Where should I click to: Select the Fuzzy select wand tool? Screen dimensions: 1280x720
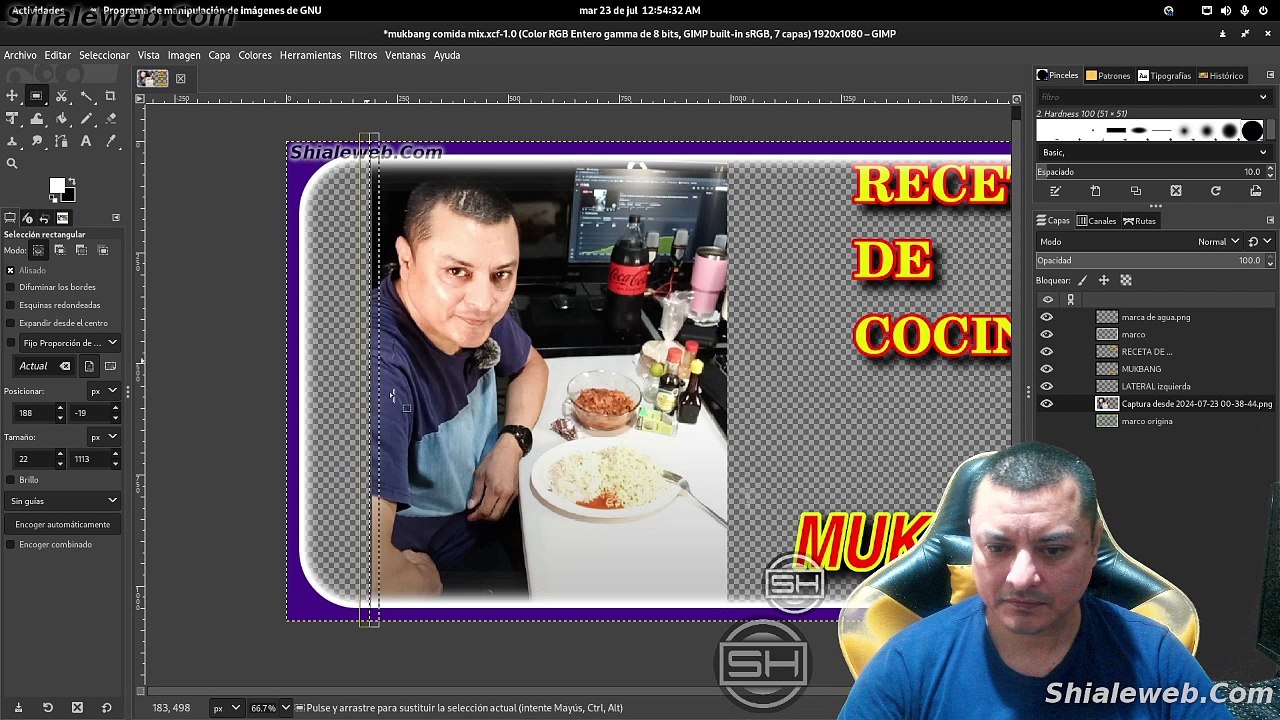pos(86,96)
